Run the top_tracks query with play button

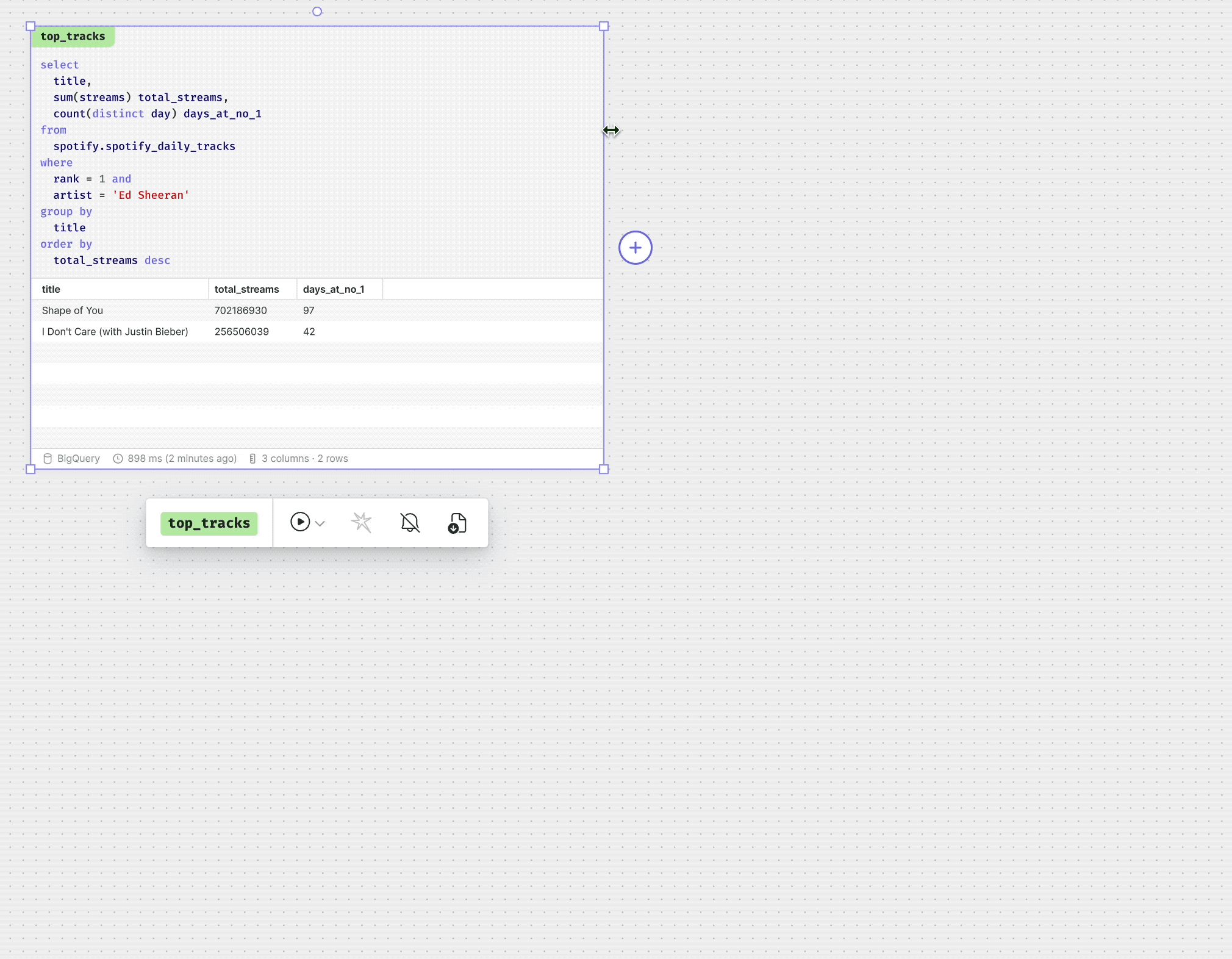[x=299, y=522]
